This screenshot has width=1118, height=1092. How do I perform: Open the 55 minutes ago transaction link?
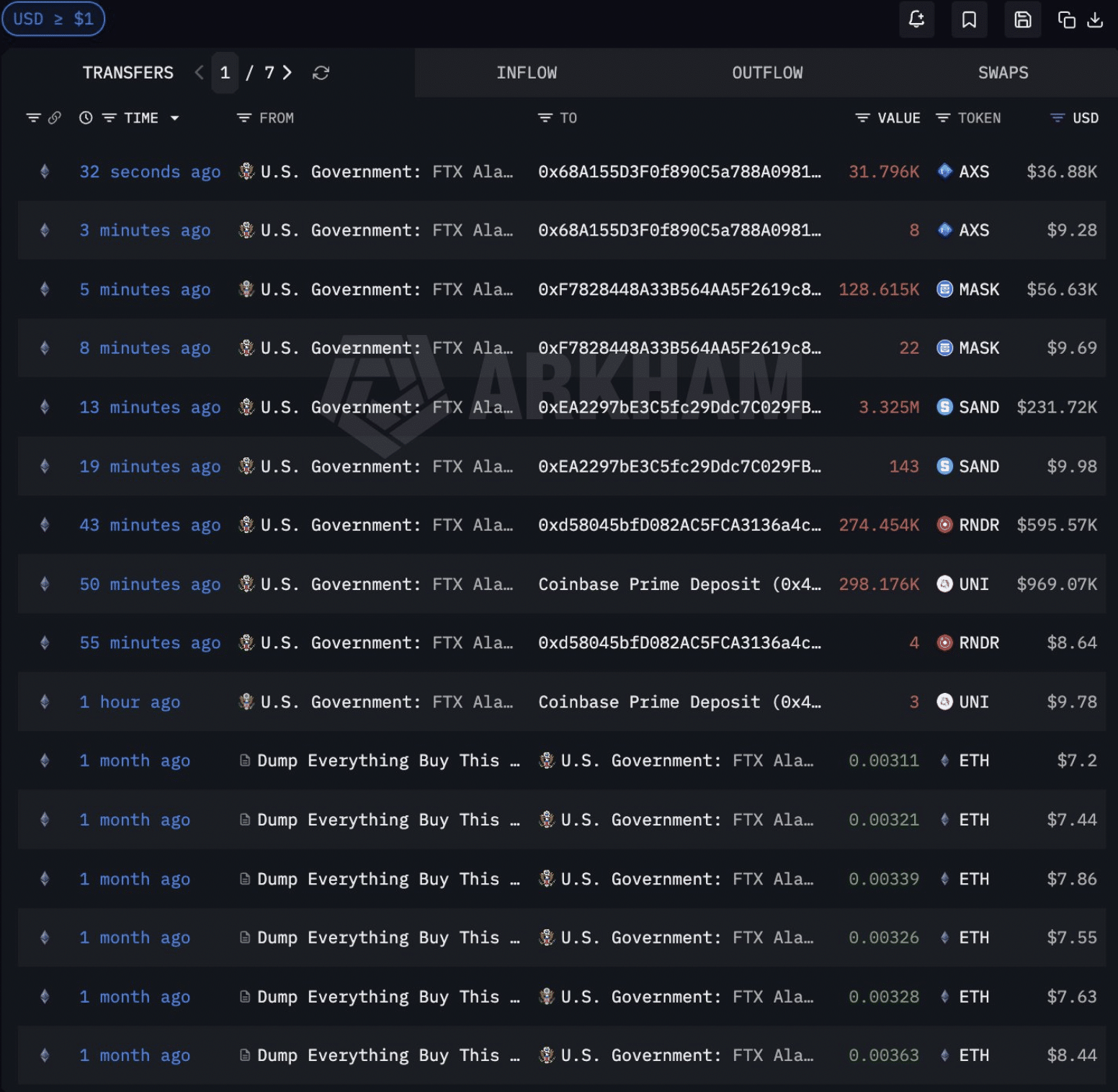pyautogui.click(x=150, y=643)
